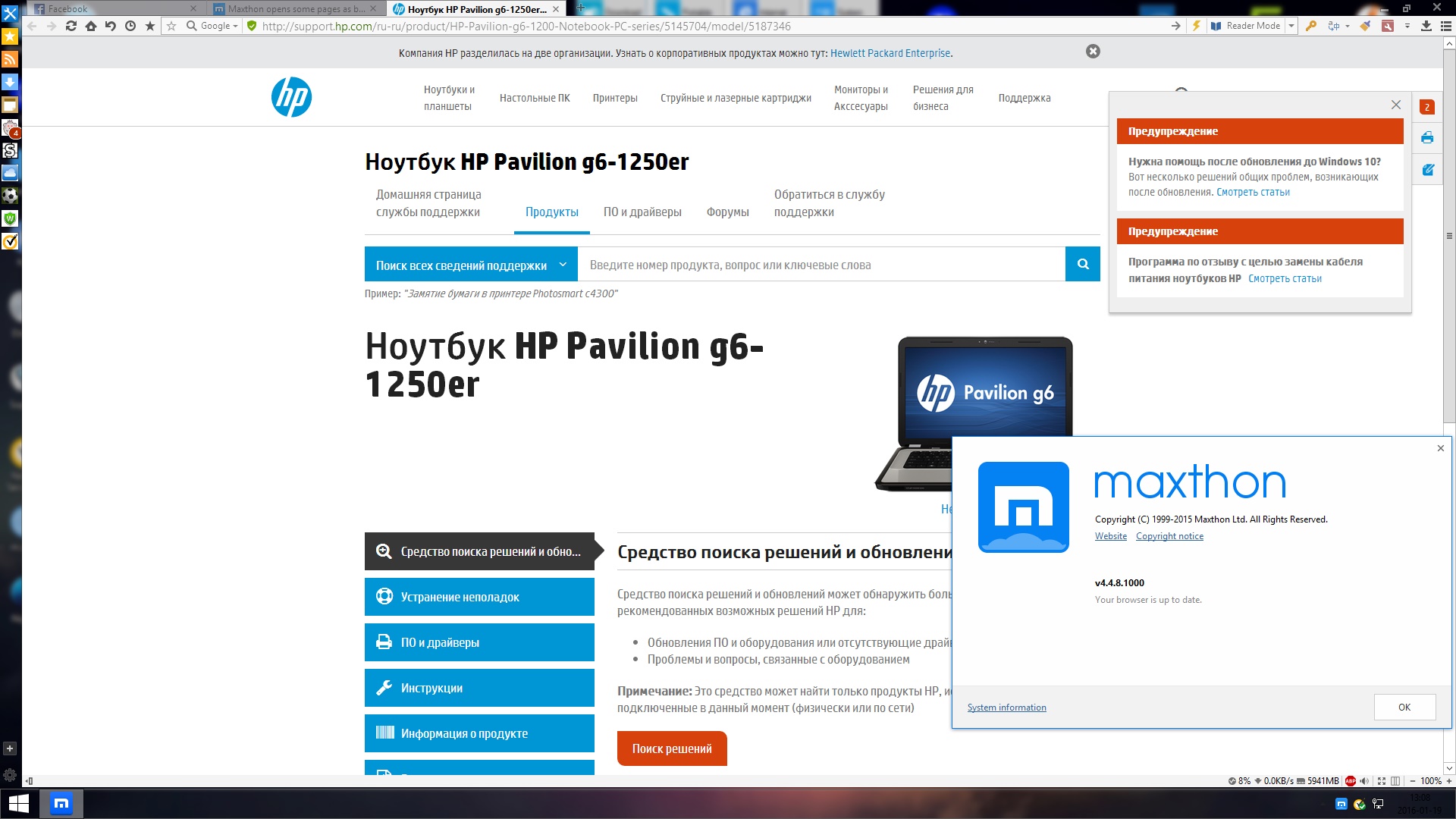Mute sound via status bar speaker icon

[x=1365, y=781]
